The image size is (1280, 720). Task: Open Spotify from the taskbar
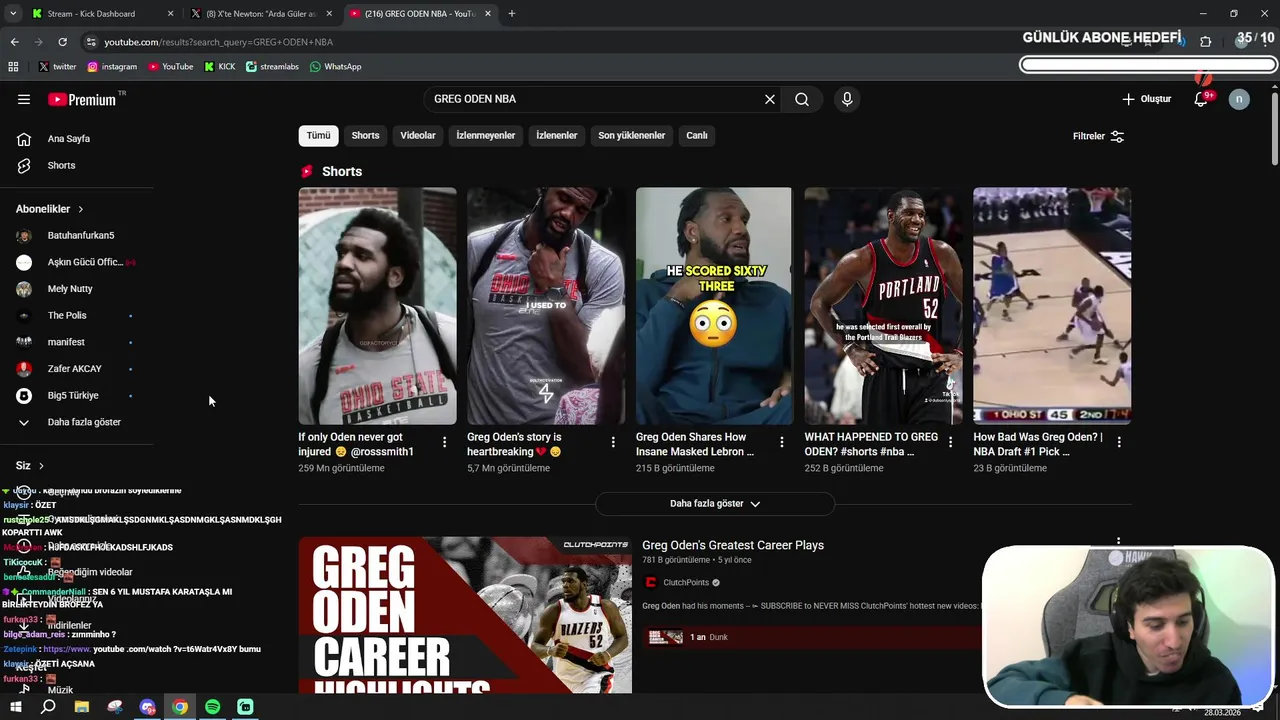pos(212,707)
